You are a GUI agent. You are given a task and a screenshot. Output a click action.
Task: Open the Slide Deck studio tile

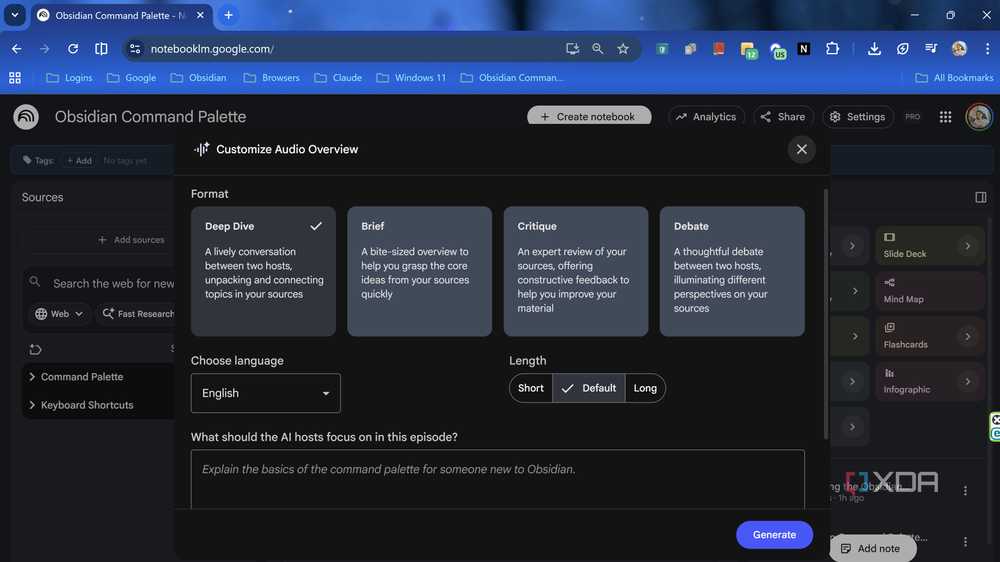tap(930, 246)
